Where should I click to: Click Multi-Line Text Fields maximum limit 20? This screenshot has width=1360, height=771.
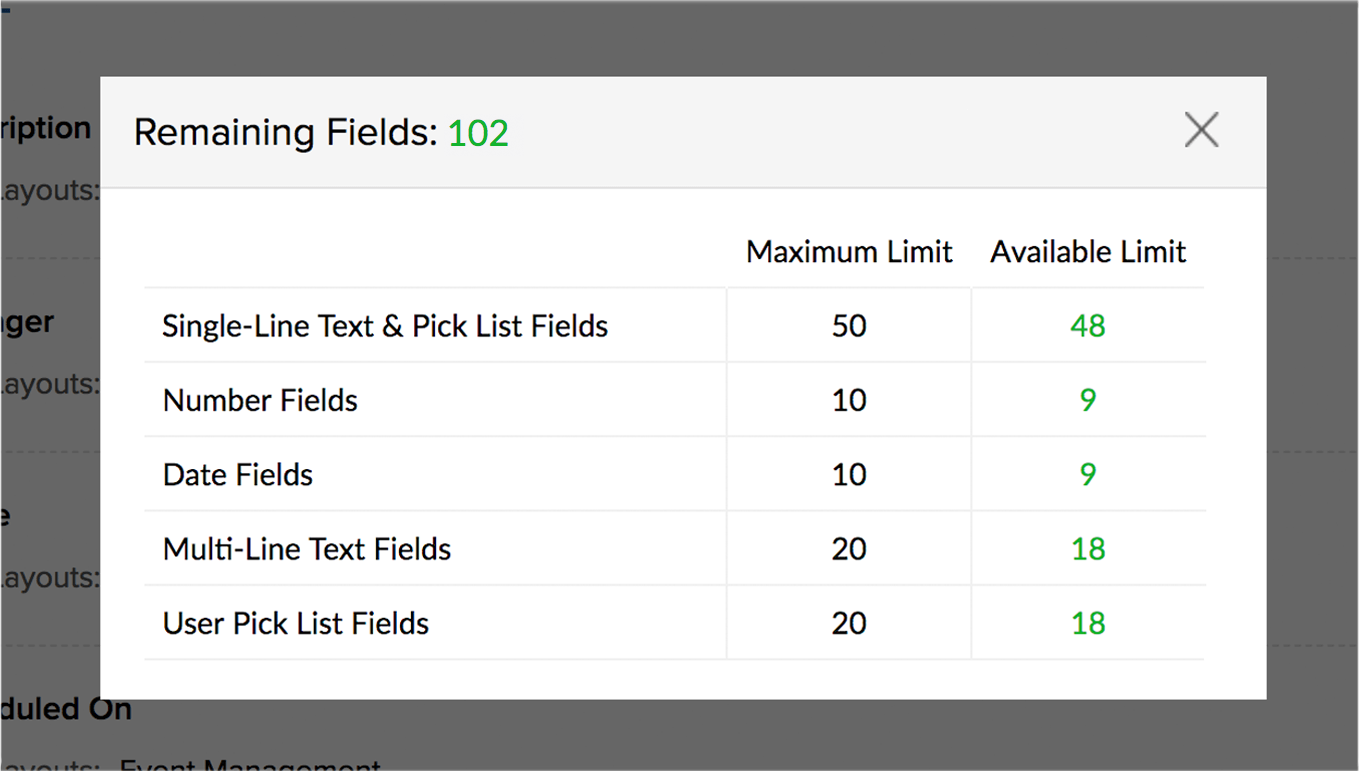click(849, 549)
